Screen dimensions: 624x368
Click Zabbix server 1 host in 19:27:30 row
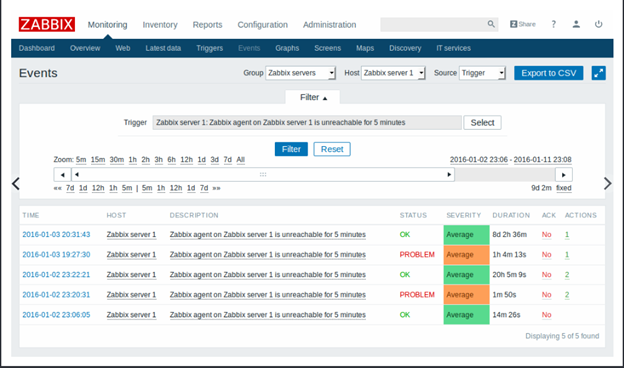(x=131, y=255)
